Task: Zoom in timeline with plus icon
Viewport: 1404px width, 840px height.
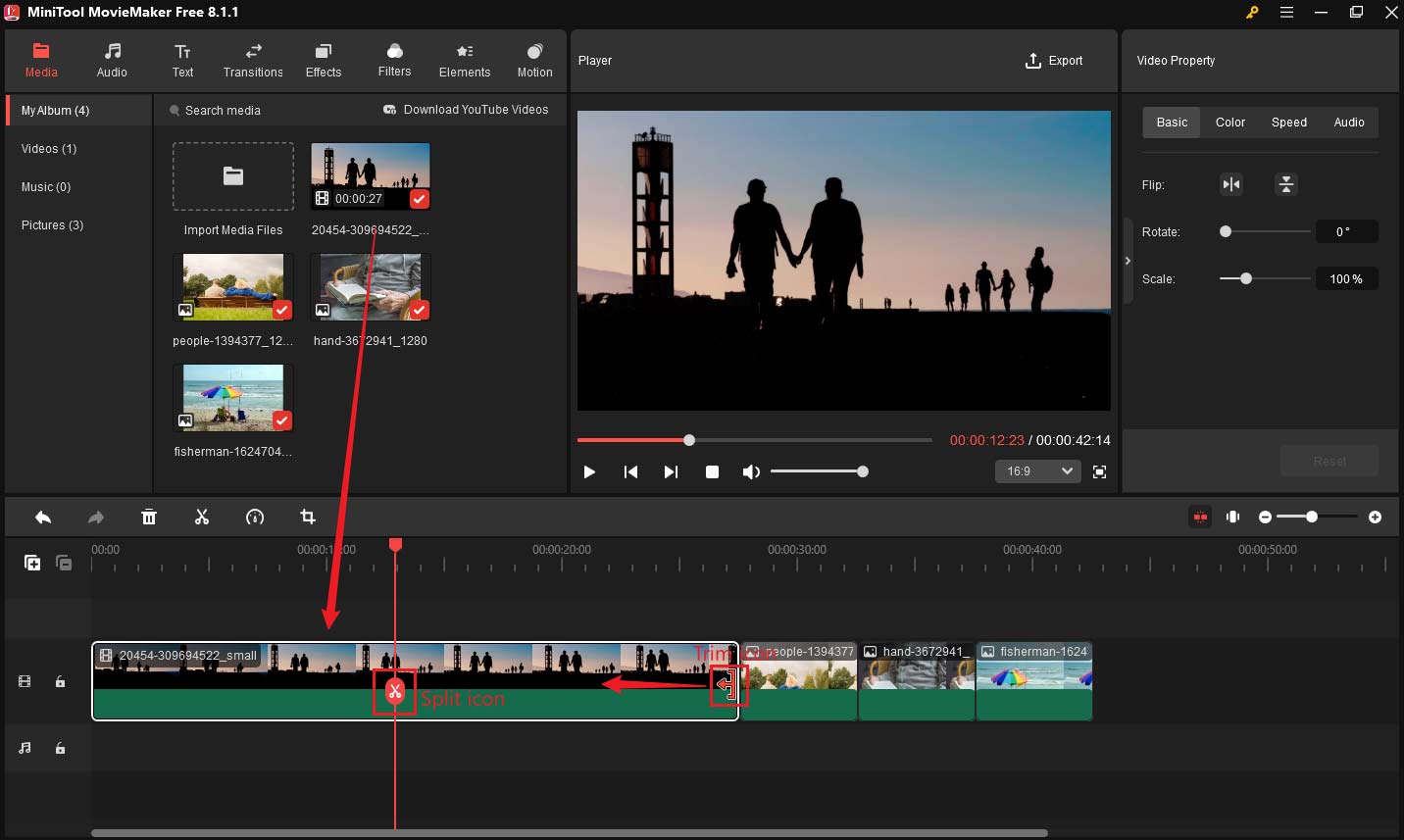Action: point(1376,517)
